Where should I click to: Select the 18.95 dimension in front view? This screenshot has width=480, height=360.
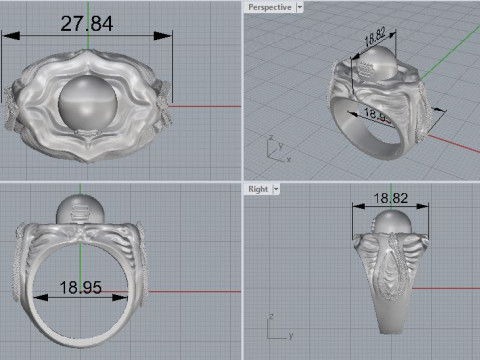[80, 288]
